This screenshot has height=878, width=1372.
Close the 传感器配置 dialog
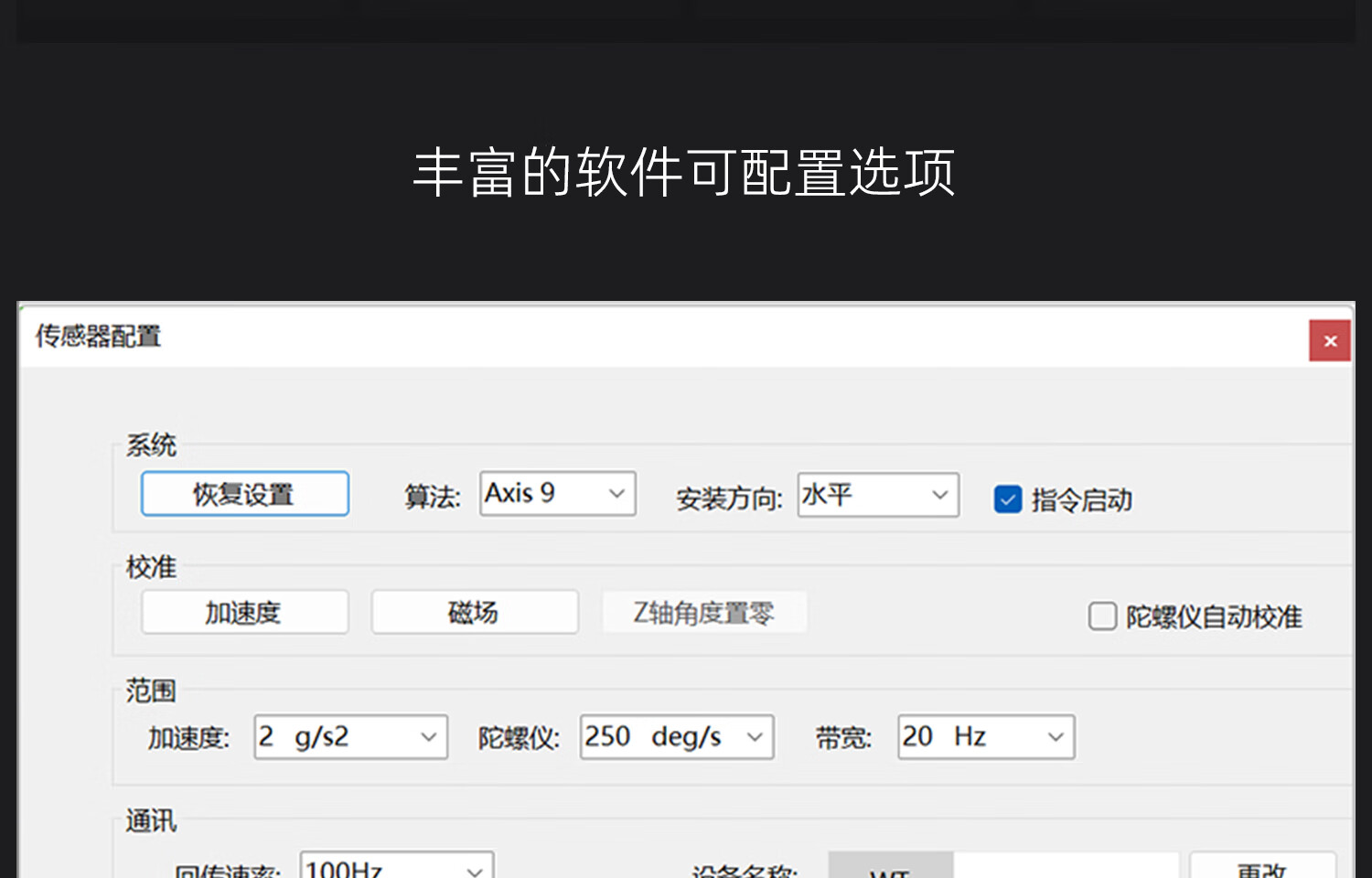1329,341
